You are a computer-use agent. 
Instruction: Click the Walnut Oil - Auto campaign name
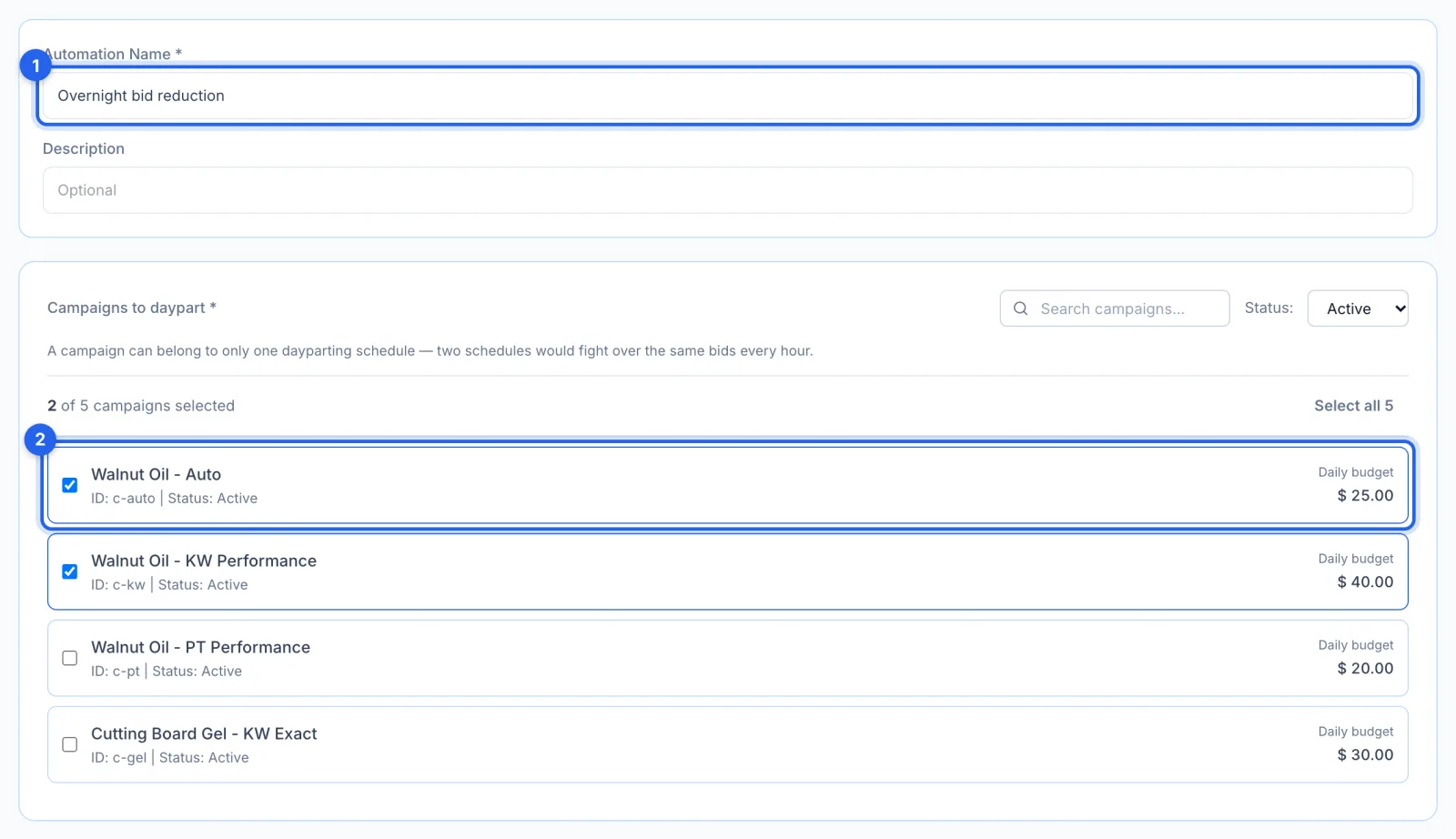pyautogui.click(x=156, y=474)
